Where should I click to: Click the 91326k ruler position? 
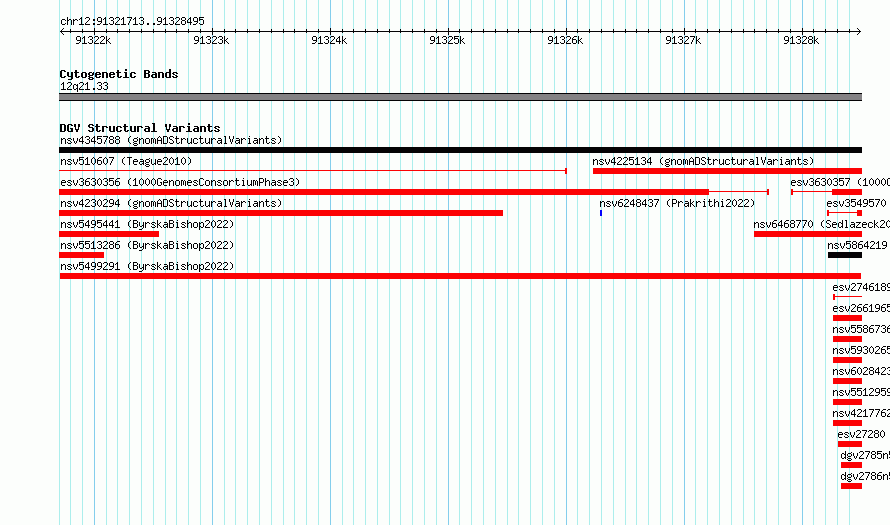tap(565, 40)
